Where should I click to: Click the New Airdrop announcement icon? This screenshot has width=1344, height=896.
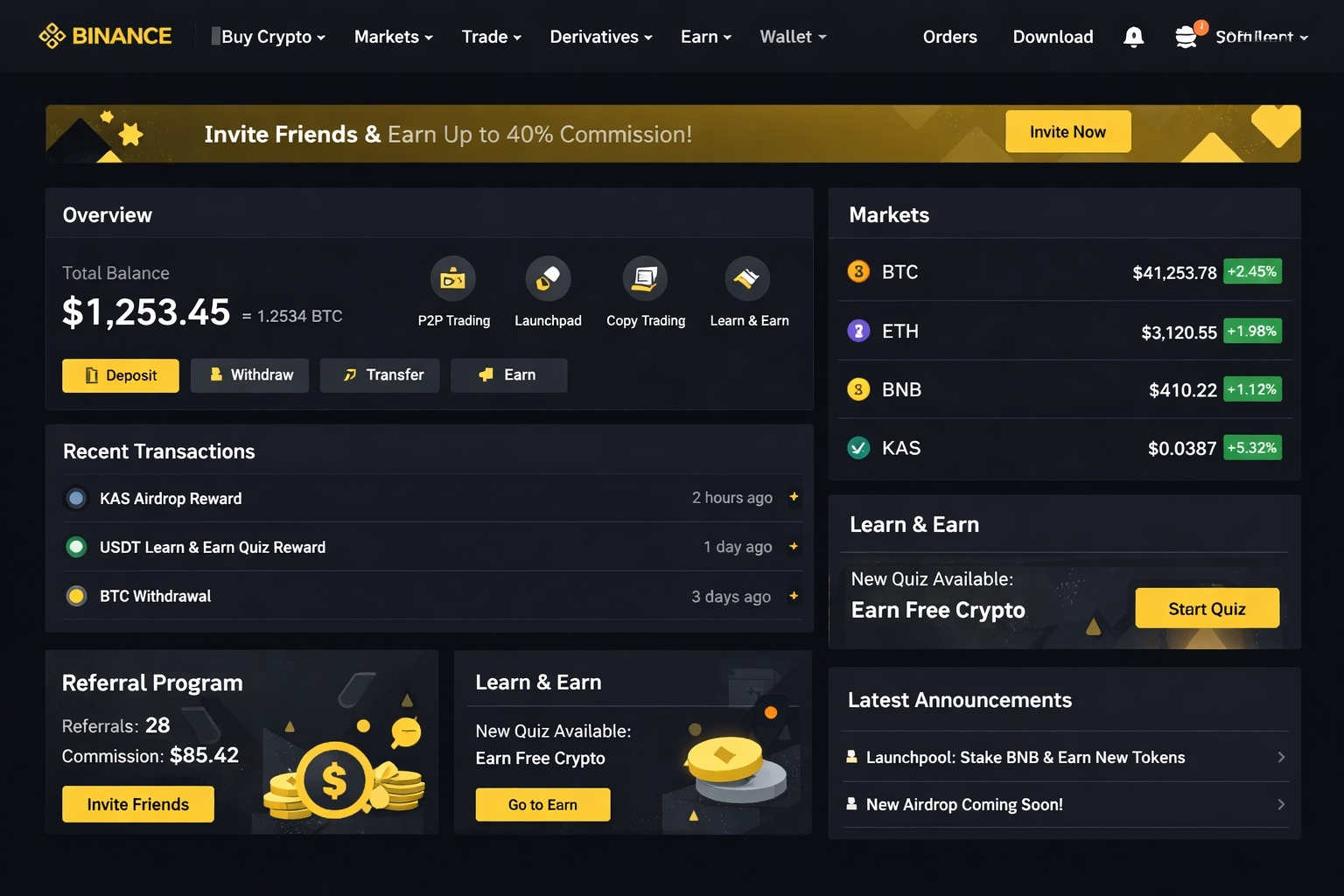851,803
